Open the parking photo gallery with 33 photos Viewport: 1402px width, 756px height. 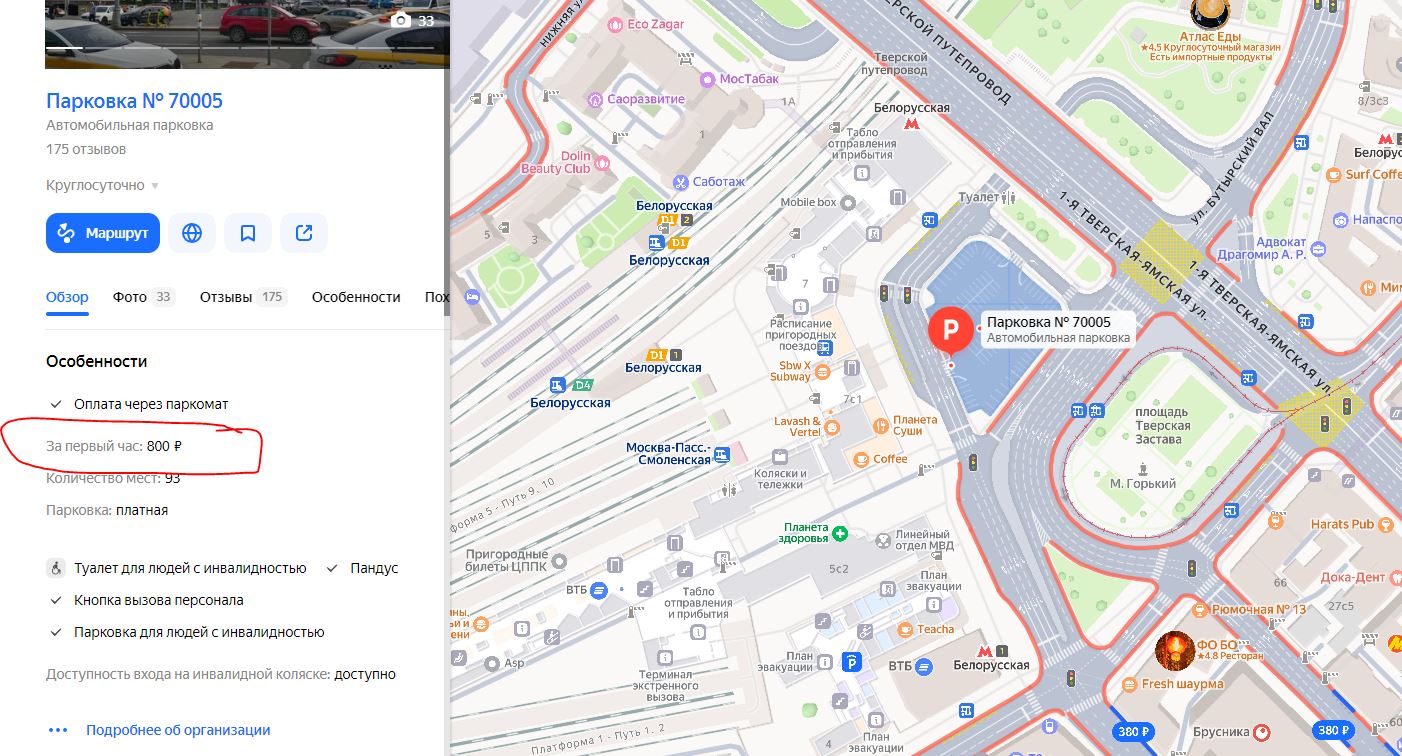click(412, 20)
